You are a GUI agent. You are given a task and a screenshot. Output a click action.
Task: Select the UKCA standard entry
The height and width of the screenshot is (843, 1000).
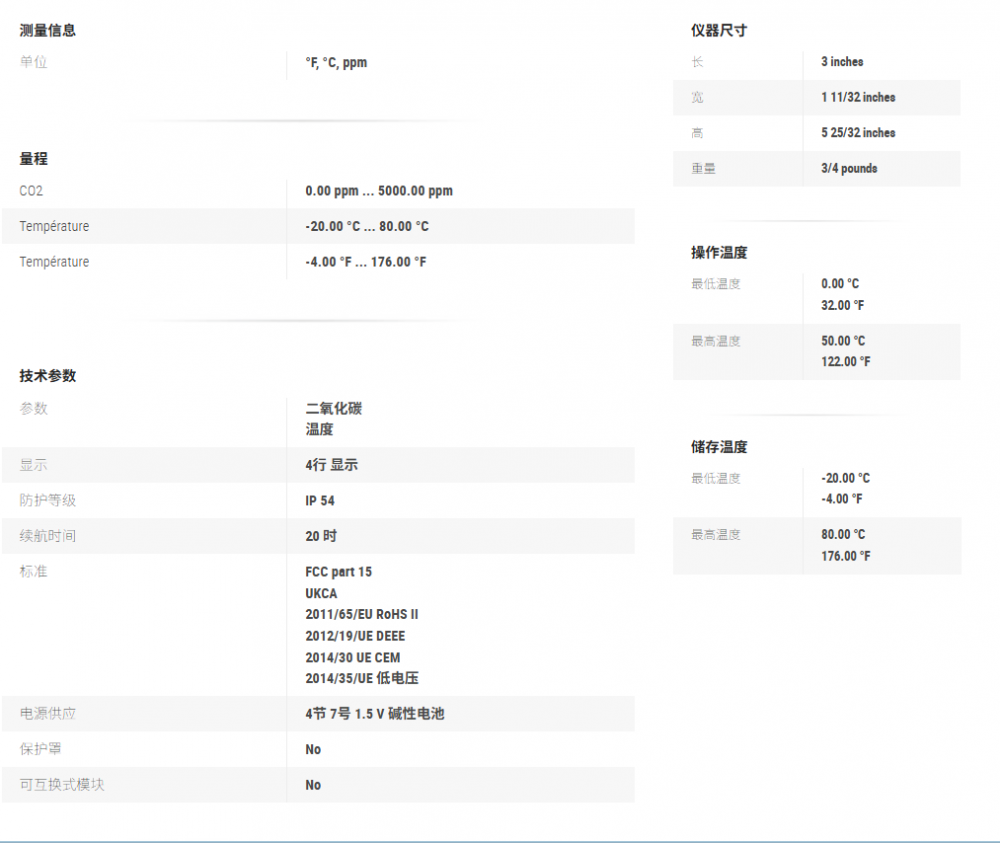click(x=321, y=593)
